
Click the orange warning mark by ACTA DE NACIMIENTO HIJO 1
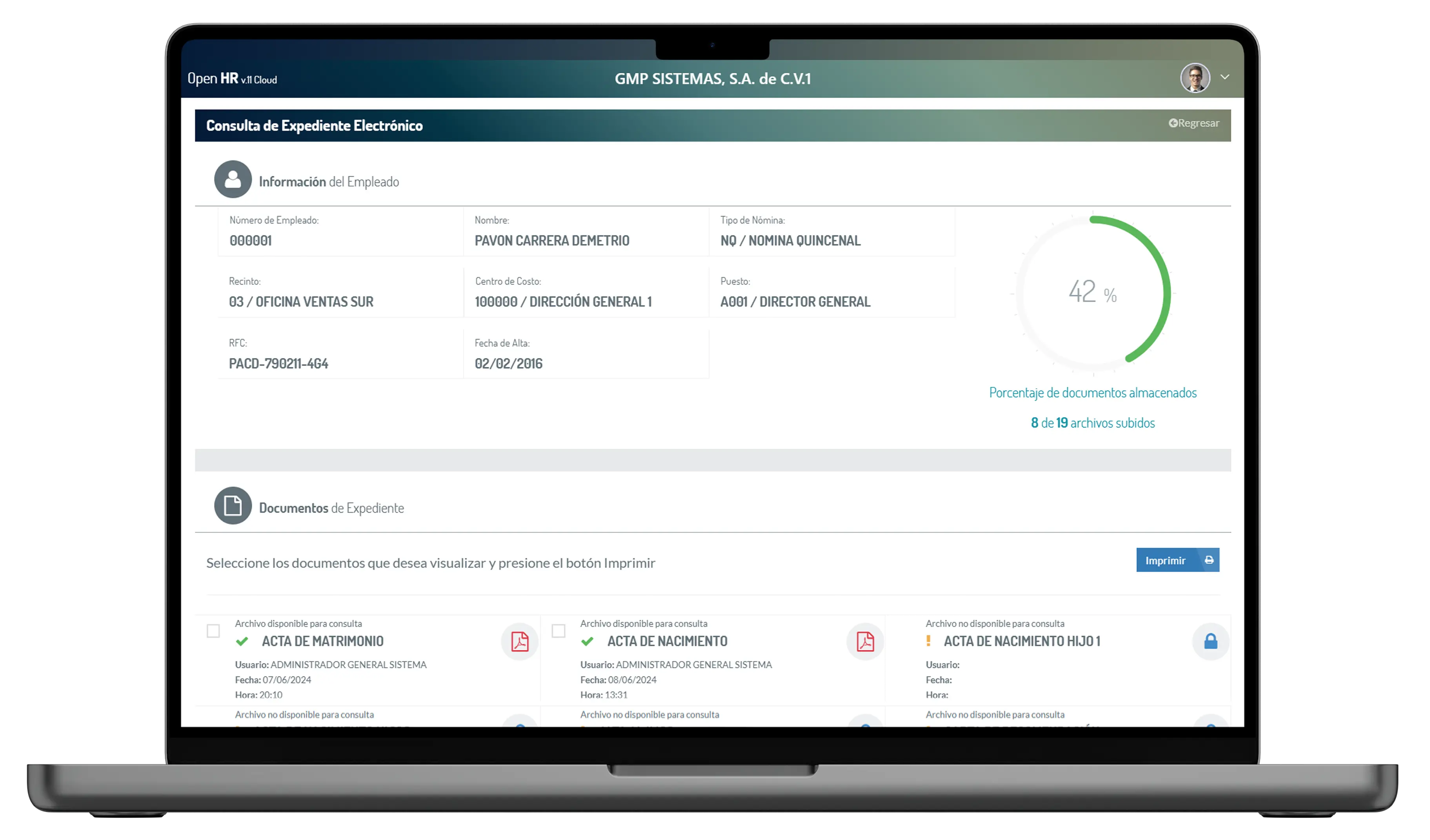coord(928,641)
